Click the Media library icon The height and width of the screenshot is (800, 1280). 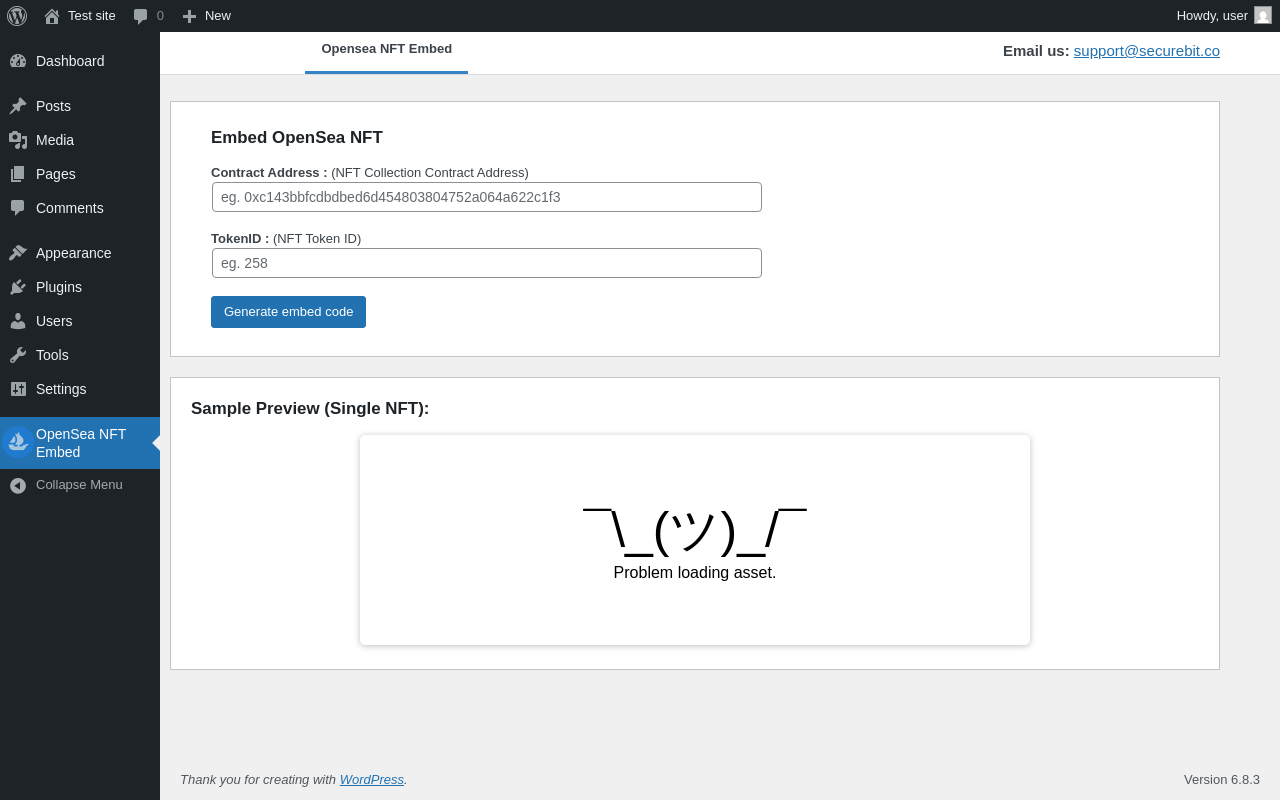tap(18, 140)
